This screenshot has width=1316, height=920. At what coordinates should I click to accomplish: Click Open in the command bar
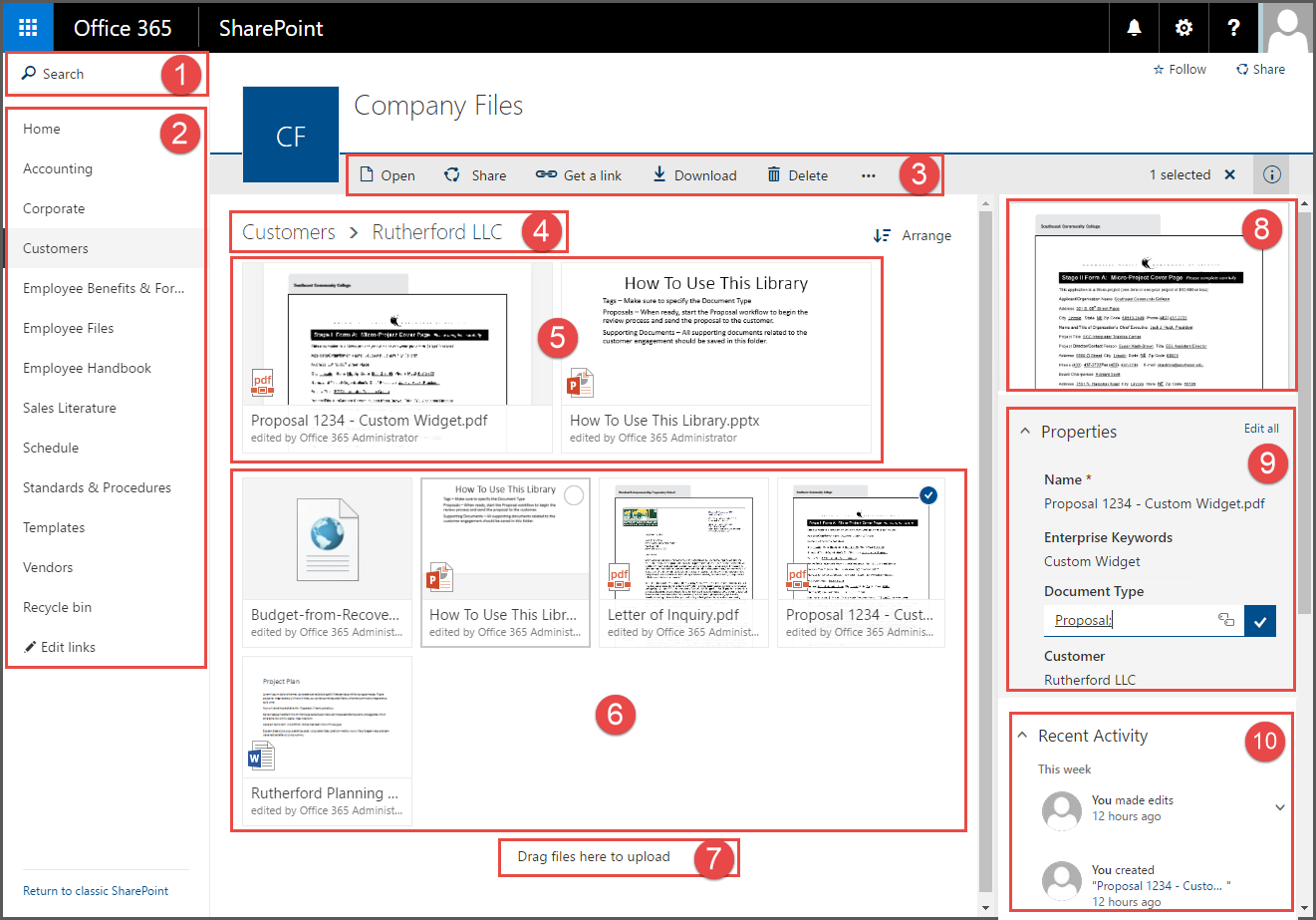pos(388,175)
